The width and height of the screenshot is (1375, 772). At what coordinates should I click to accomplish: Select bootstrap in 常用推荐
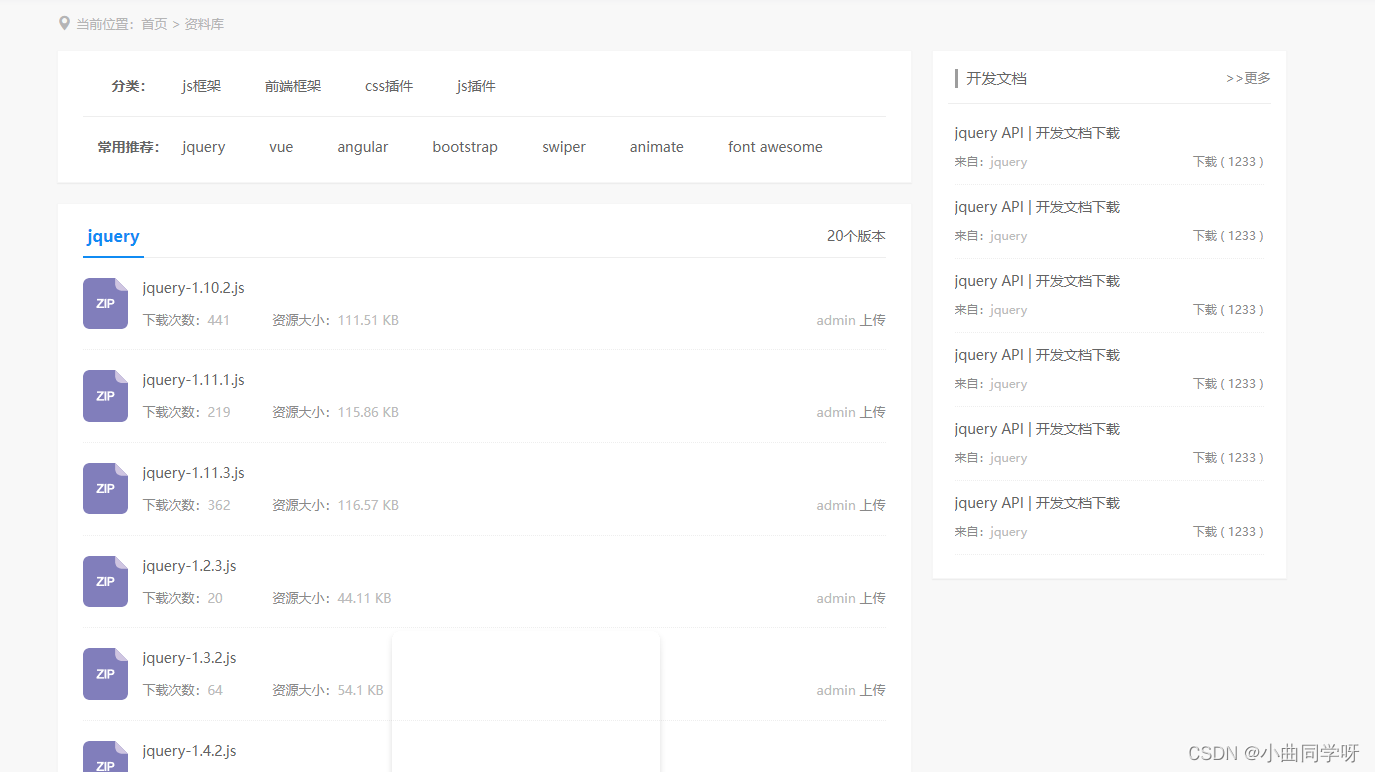(x=465, y=147)
